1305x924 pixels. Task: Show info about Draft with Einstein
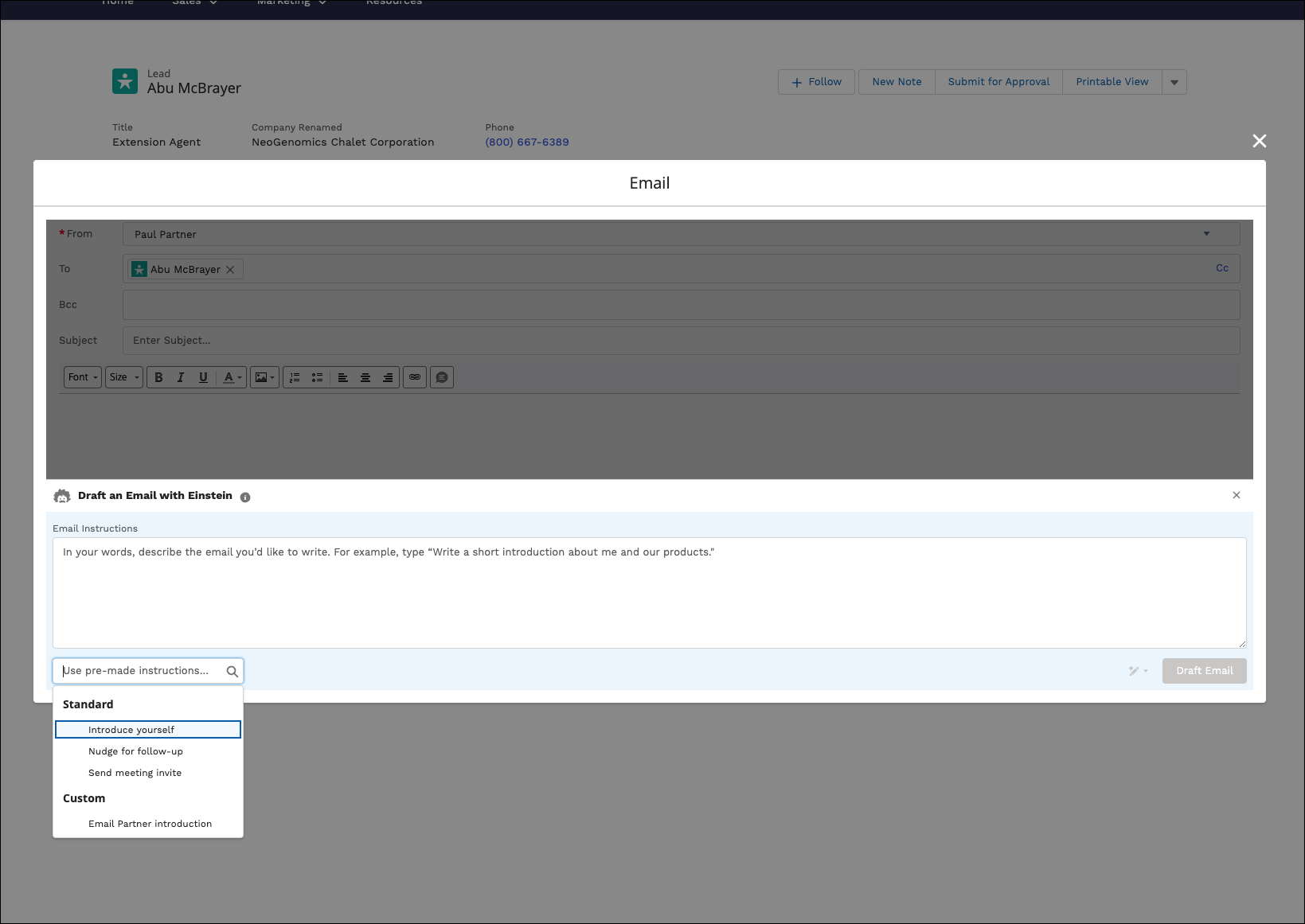coord(245,497)
